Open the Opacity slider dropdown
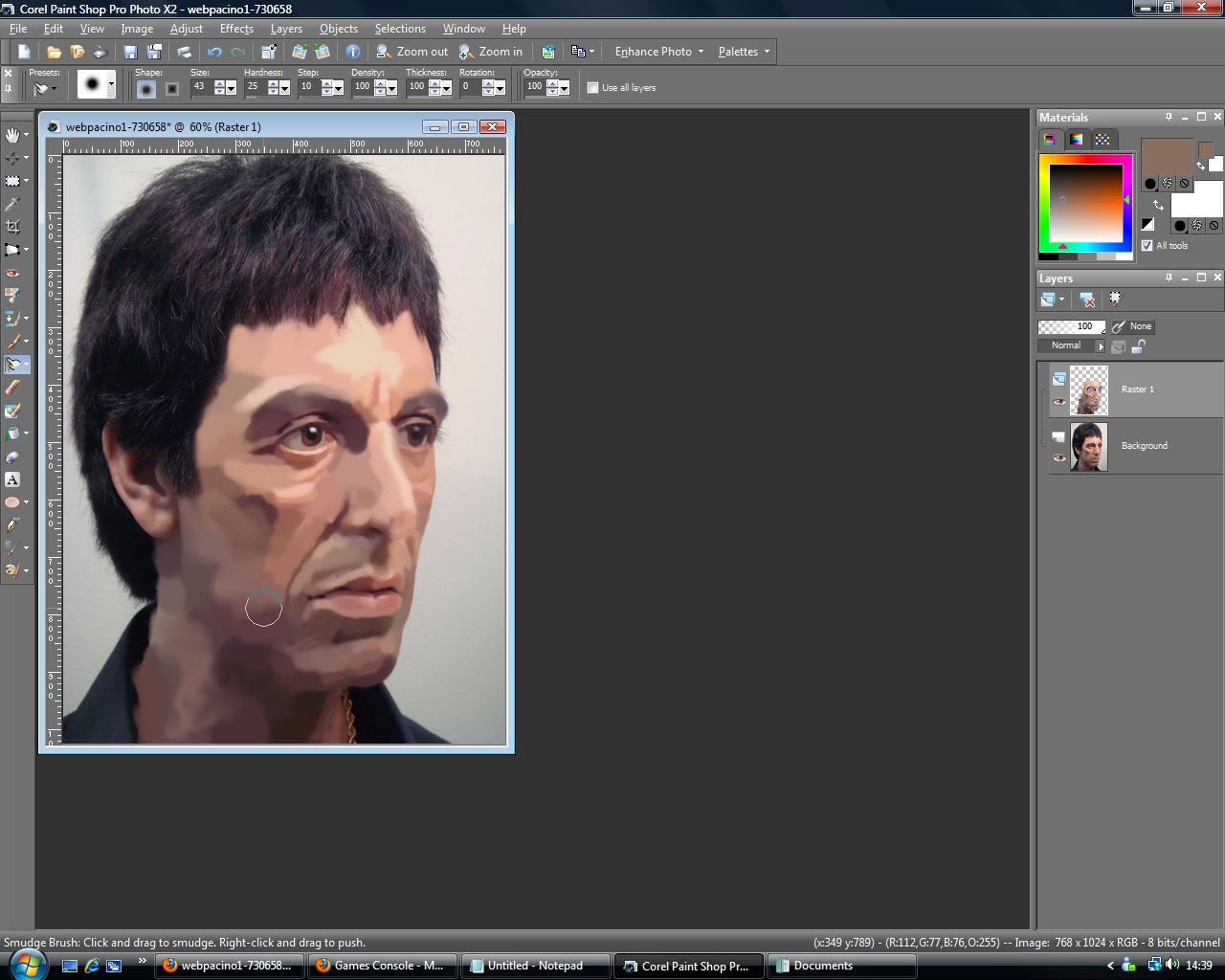 tap(564, 88)
